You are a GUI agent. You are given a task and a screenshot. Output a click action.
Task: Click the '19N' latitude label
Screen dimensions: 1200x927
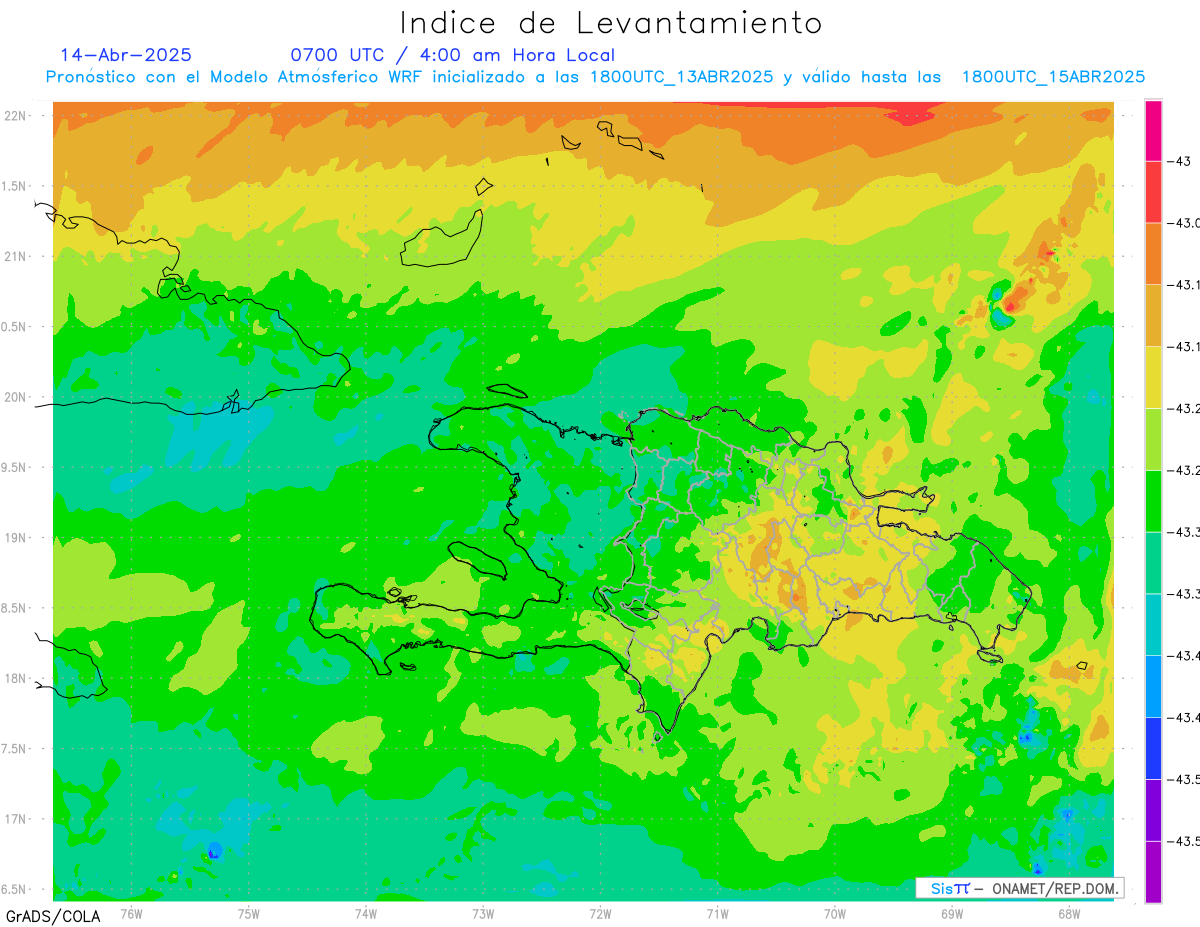point(15,537)
